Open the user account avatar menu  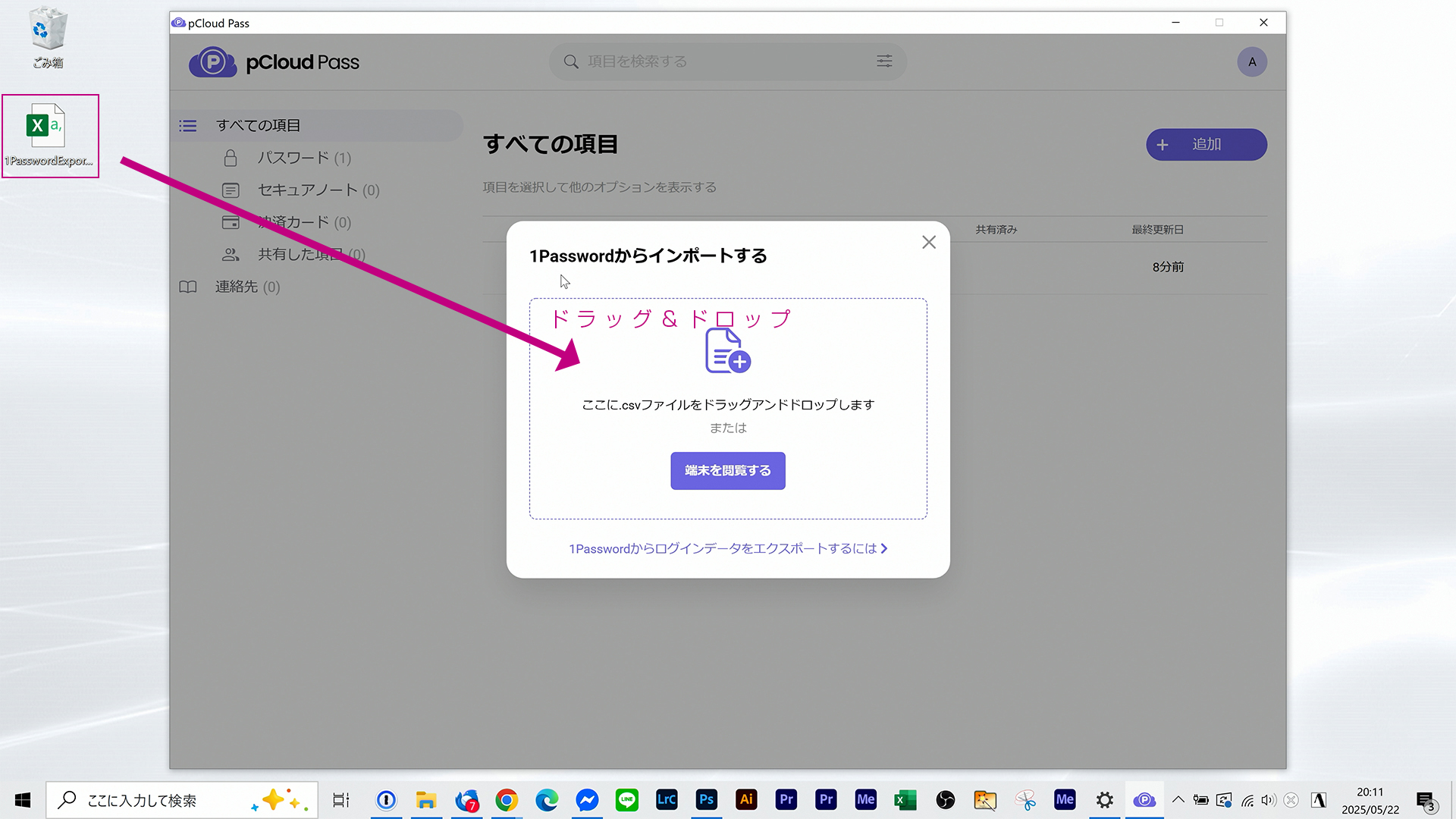[1252, 62]
